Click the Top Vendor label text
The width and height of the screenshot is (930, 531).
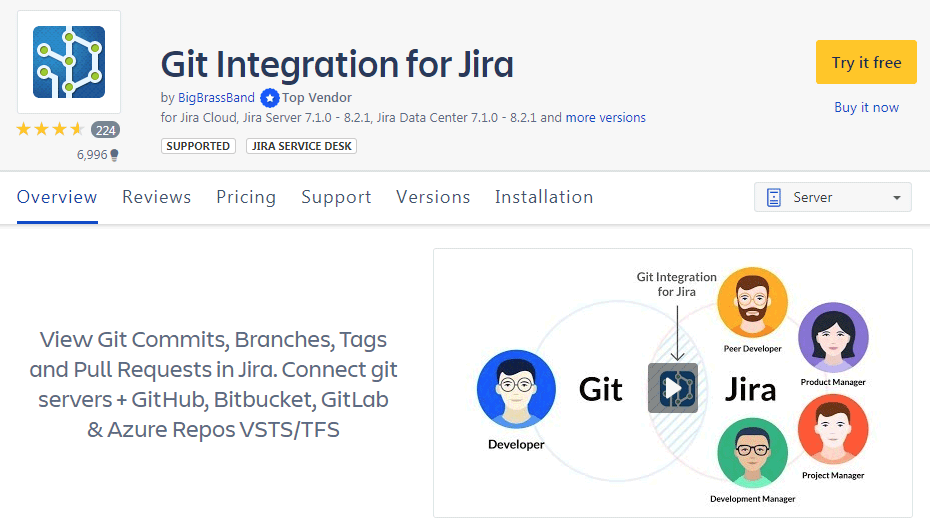pyautogui.click(x=317, y=98)
